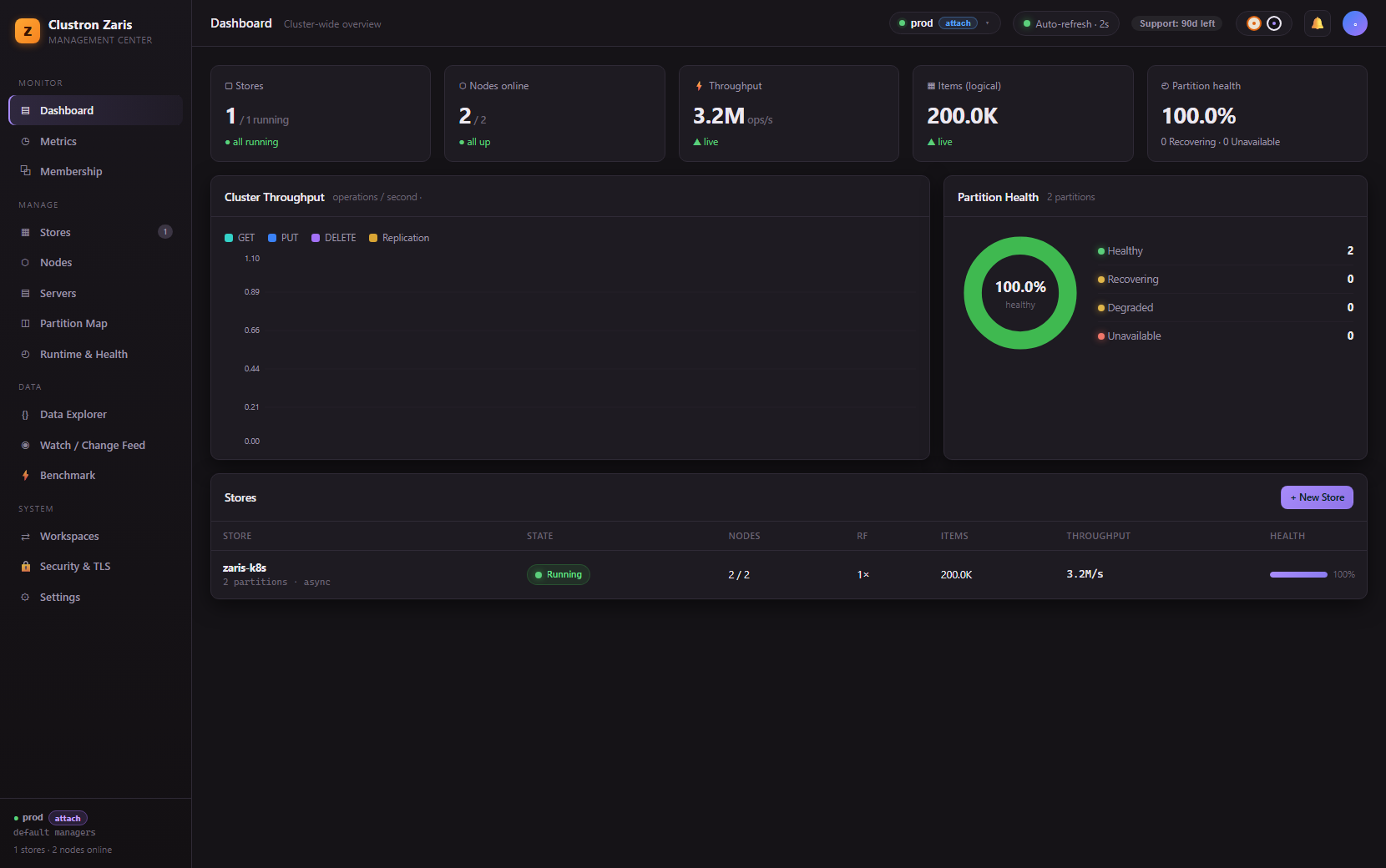This screenshot has height=868, width=1386.
Task: Toggle the Replication series in legend
Action: tap(399, 238)
